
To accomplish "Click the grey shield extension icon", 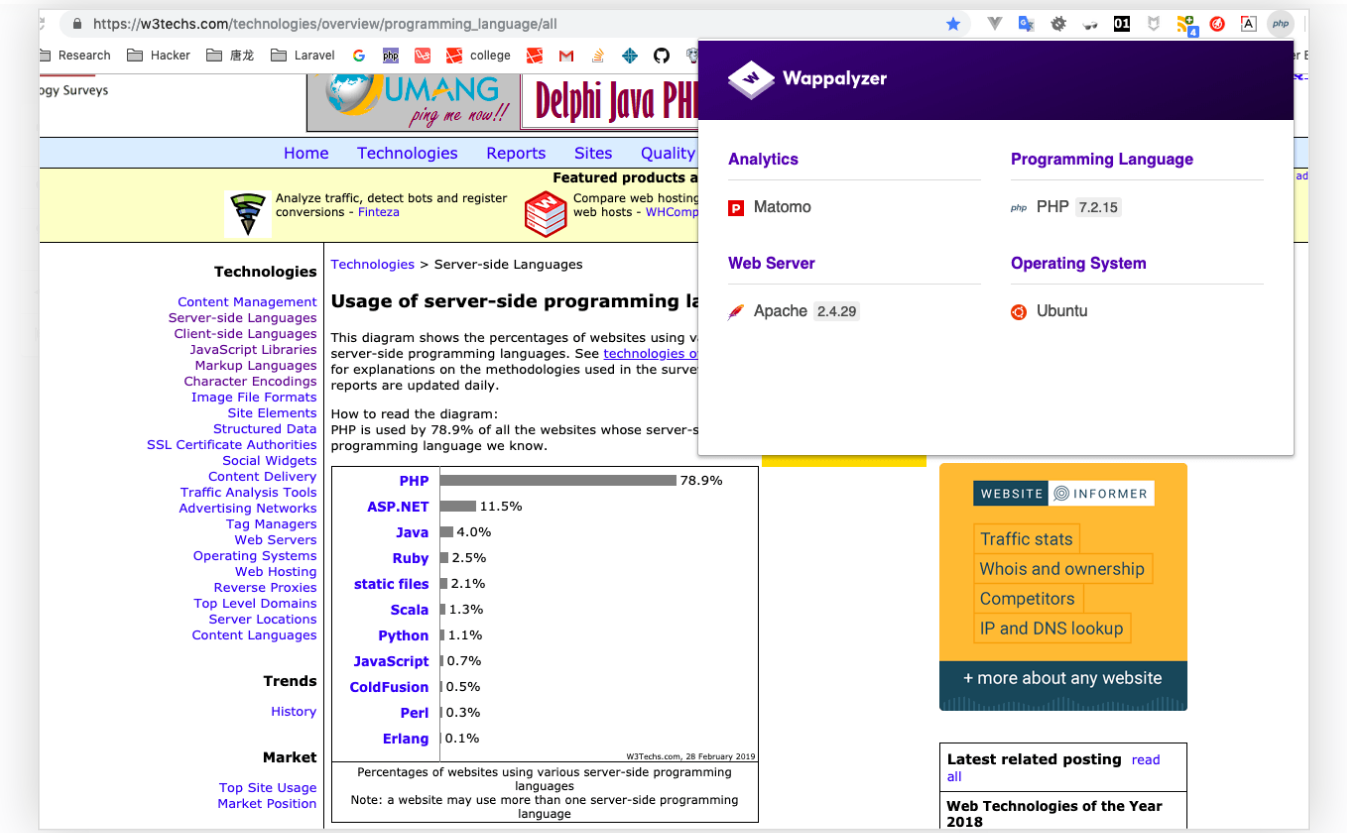I will (x=1153, y=24).
